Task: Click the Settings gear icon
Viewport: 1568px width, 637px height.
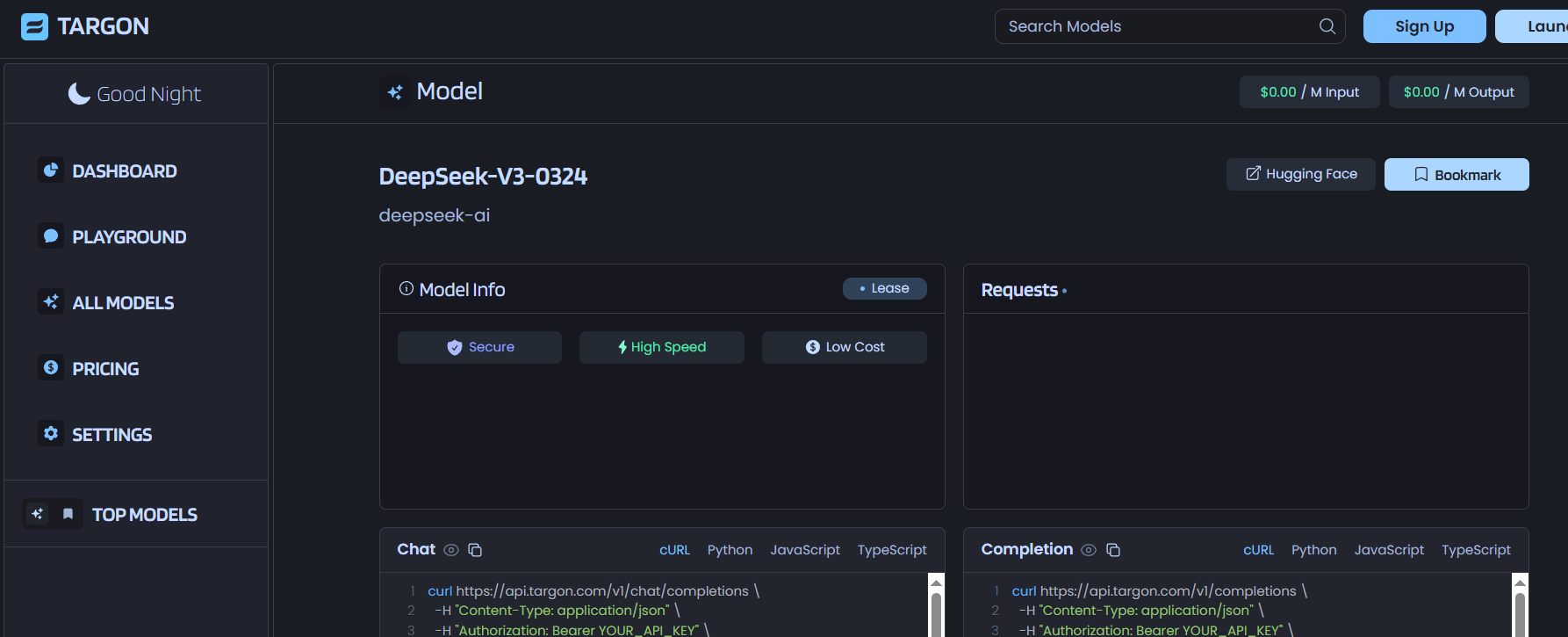Action: pyautogui.click(x=51, y=433)
